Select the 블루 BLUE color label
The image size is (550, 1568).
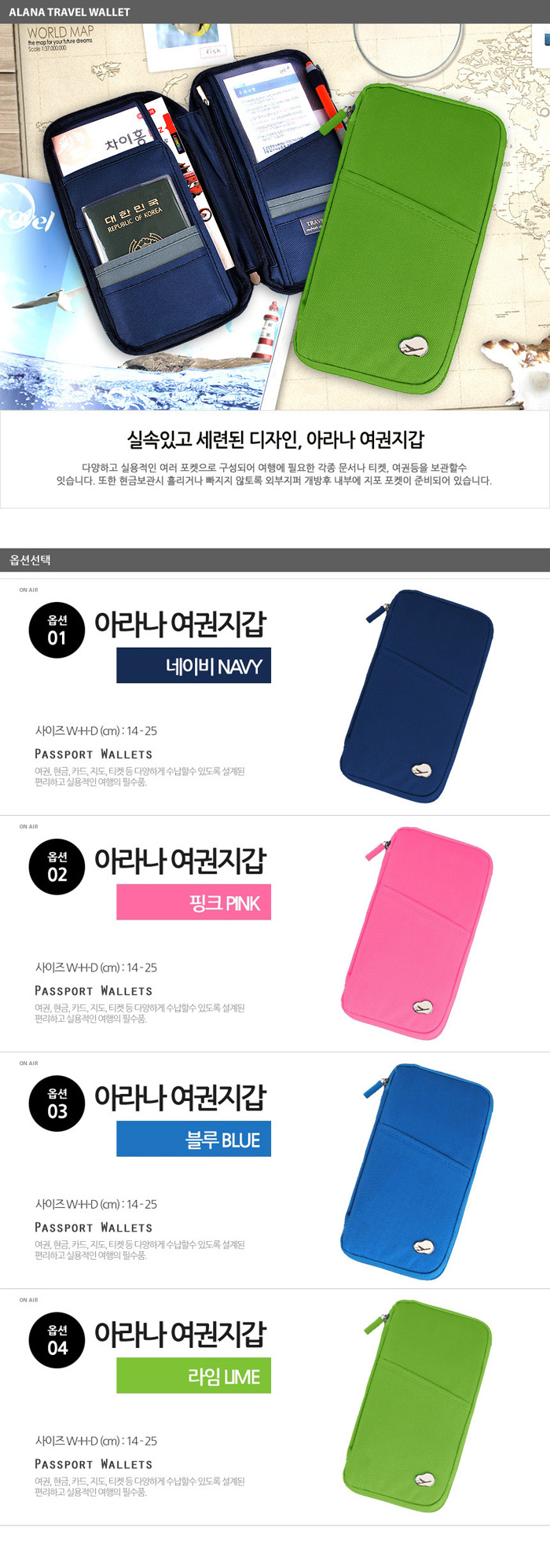(193, 1139)
